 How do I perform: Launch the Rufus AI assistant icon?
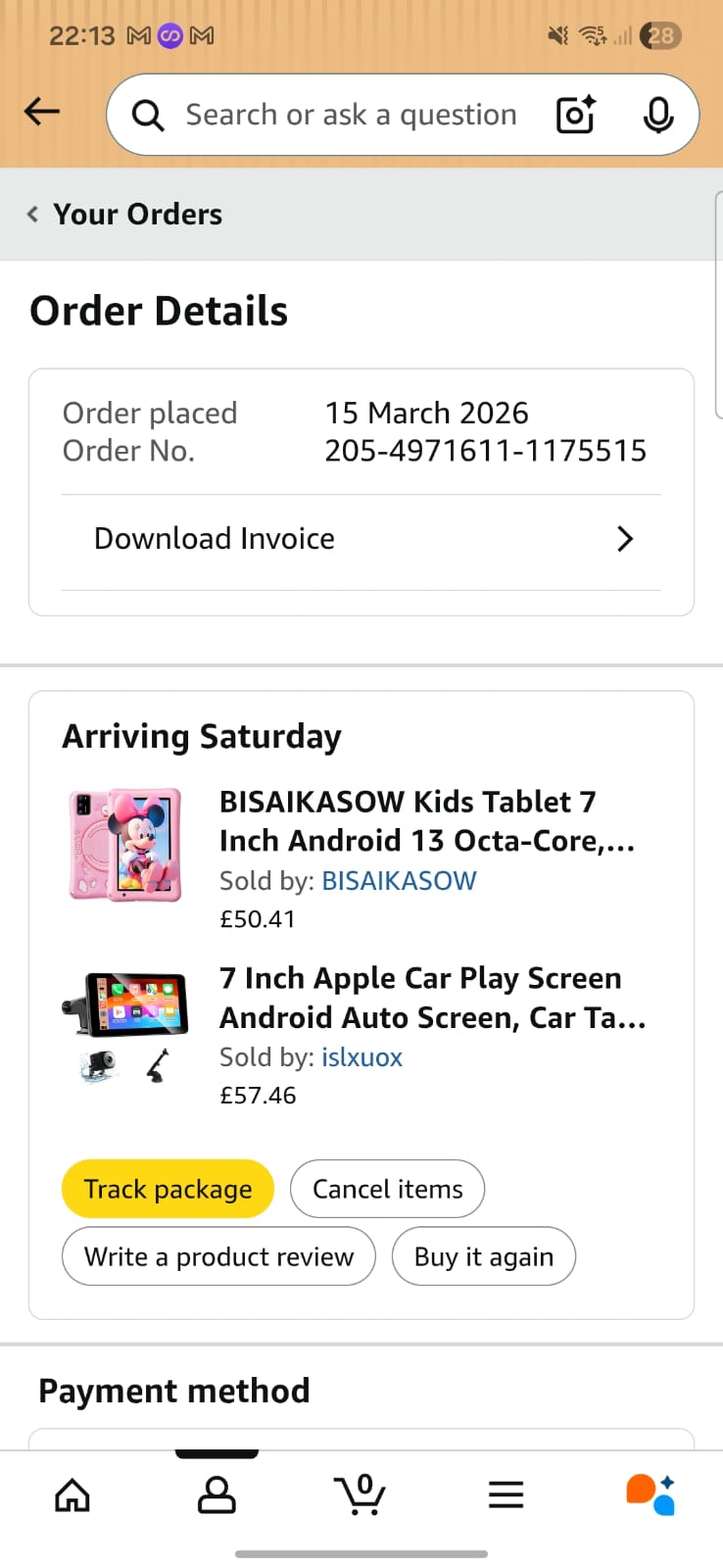650,1494
